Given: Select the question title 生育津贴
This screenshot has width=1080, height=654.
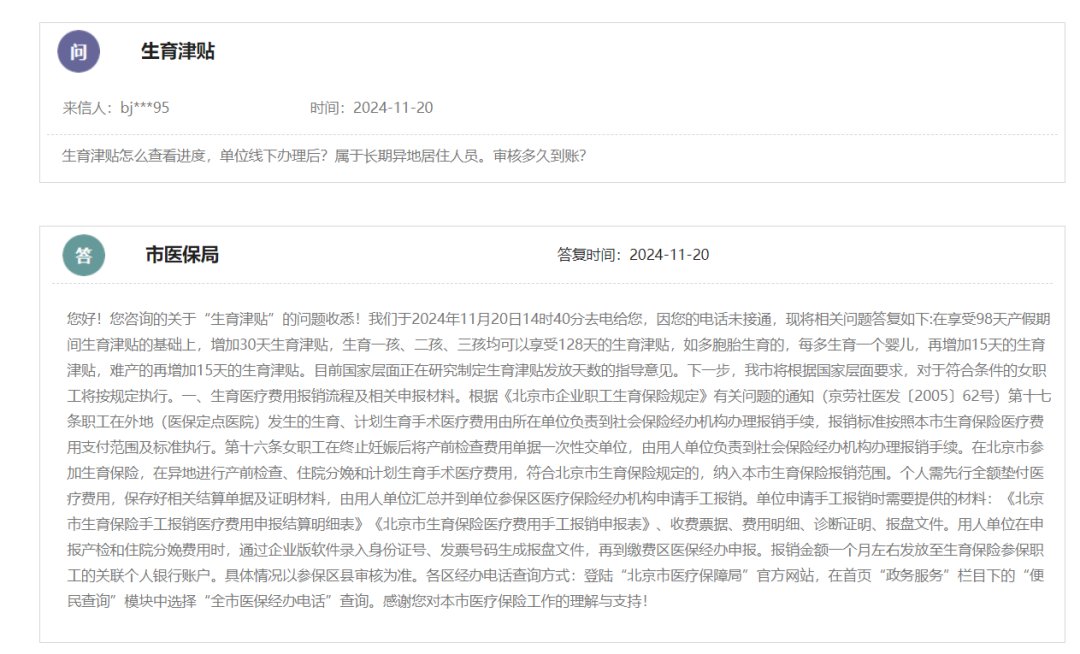Looking at the screenshot, I should pos(178,52).
